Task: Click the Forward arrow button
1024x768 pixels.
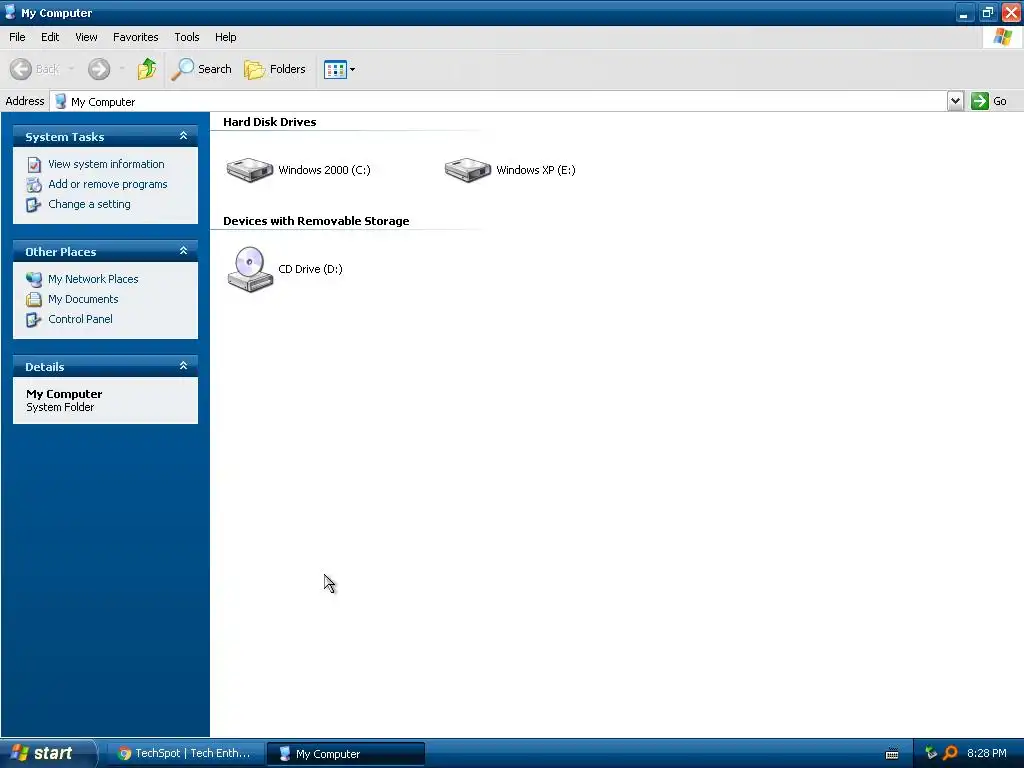Action: [99, 69]
